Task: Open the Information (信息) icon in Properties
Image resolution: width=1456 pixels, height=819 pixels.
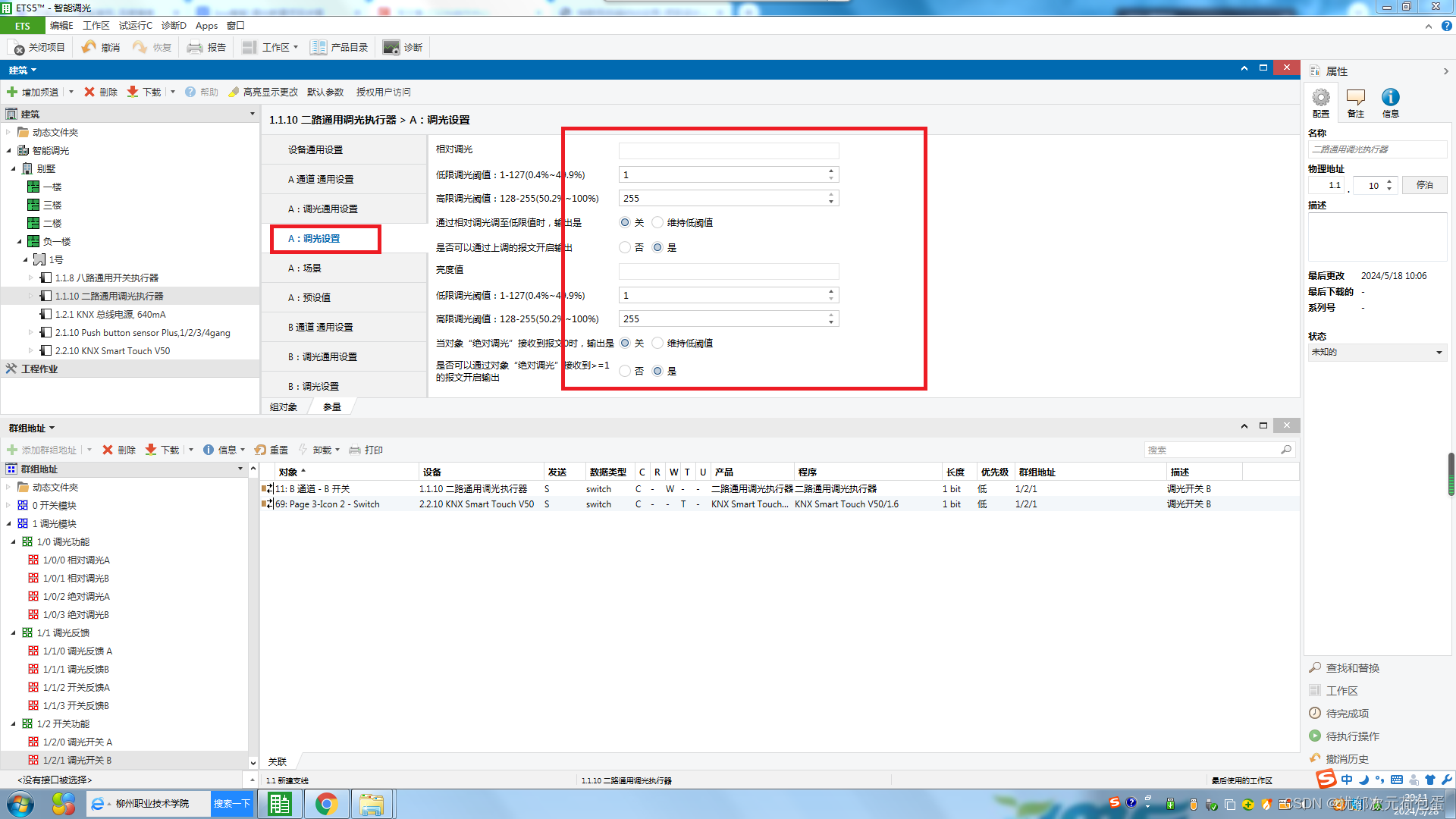Action: tap(1390, 98)
